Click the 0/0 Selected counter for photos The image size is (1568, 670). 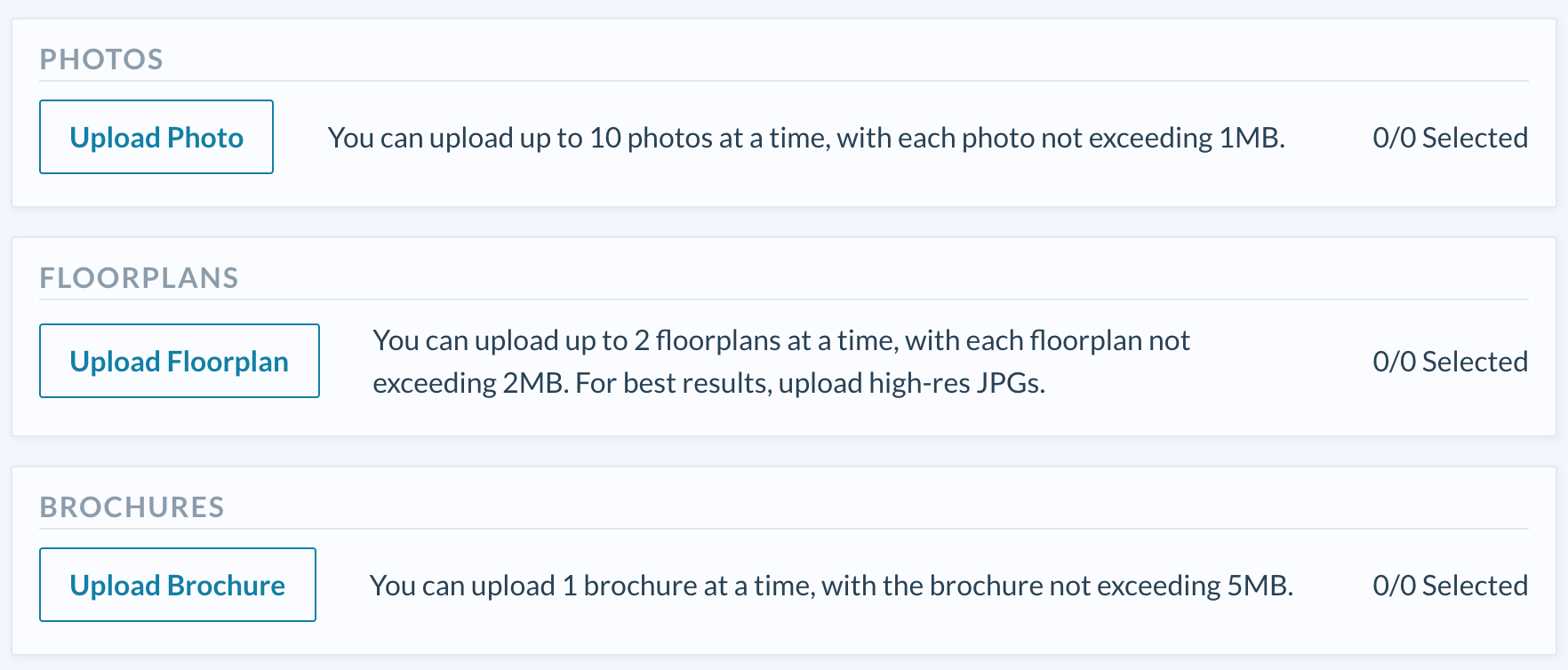1451,137
